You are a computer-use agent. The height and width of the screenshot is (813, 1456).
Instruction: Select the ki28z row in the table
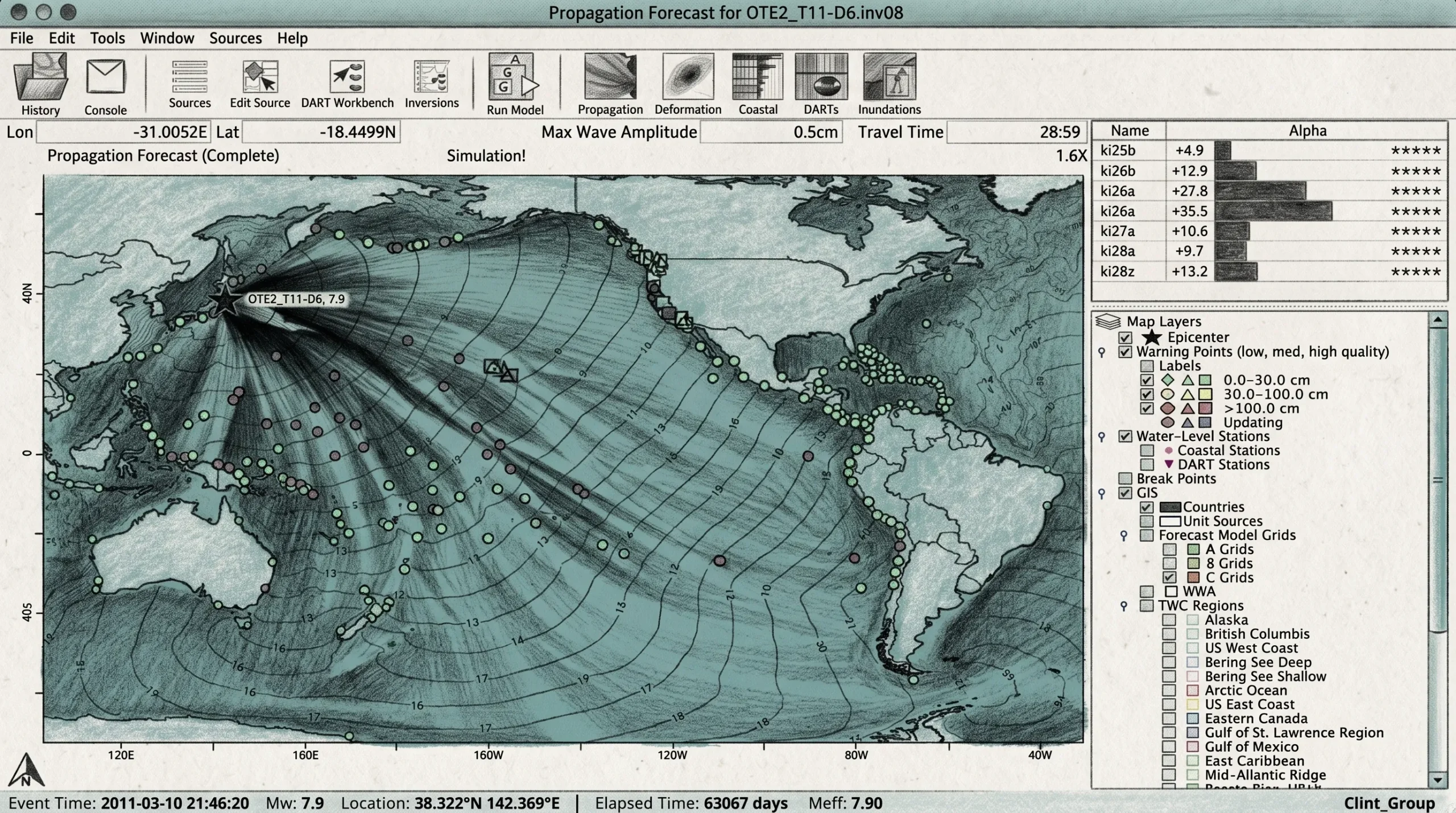tap(1269, 271)
